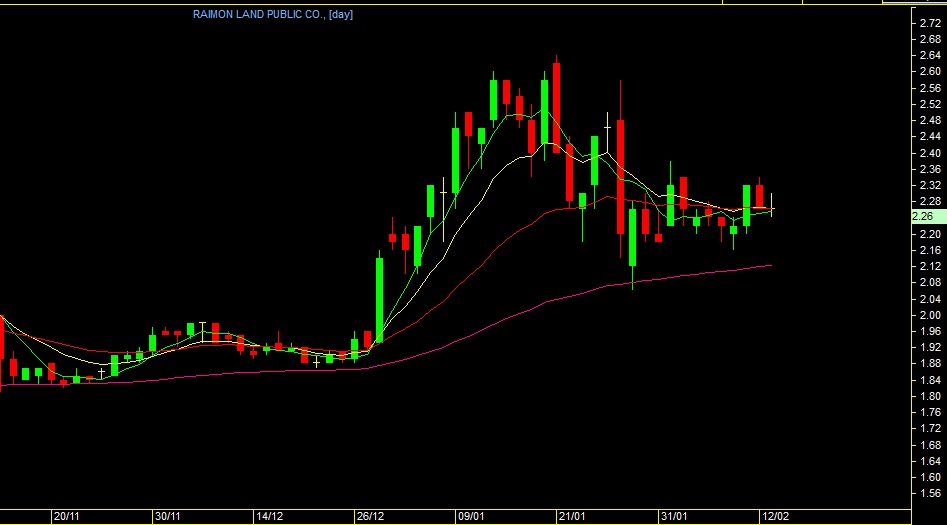Viewport: 947px width, 525px height.
Task: Pick the 1.84 price level
Action: click(929, 380)
